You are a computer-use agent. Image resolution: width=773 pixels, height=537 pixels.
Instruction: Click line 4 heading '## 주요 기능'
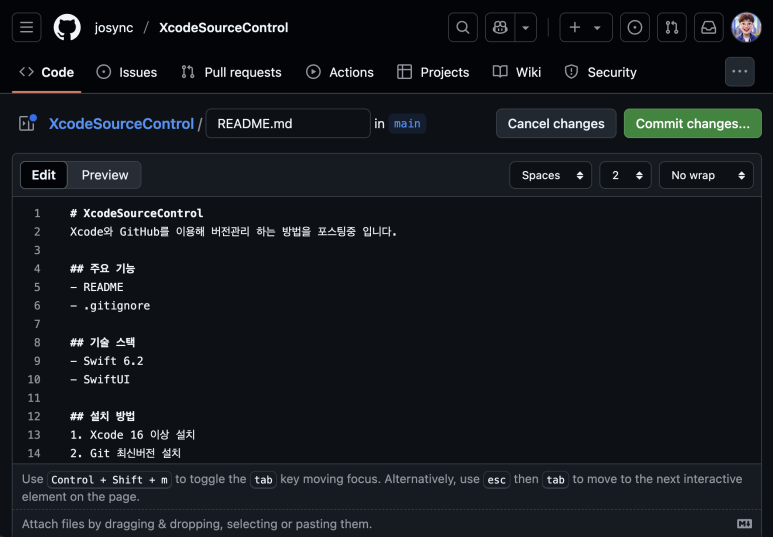coord(103,269)
